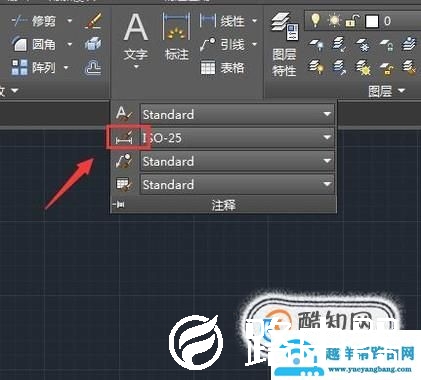Expand the 线性 dropdown arrow
This screenshot has height=380, width=421.
tap(255, 21)
